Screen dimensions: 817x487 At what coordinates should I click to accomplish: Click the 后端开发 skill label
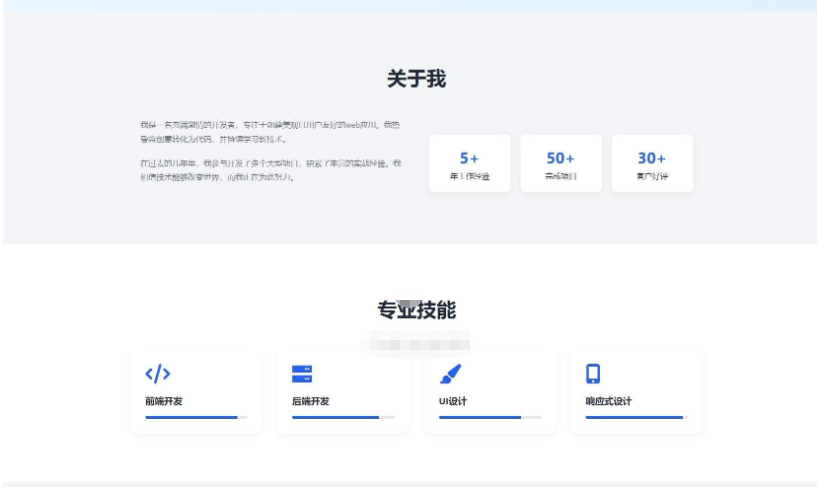311,401
